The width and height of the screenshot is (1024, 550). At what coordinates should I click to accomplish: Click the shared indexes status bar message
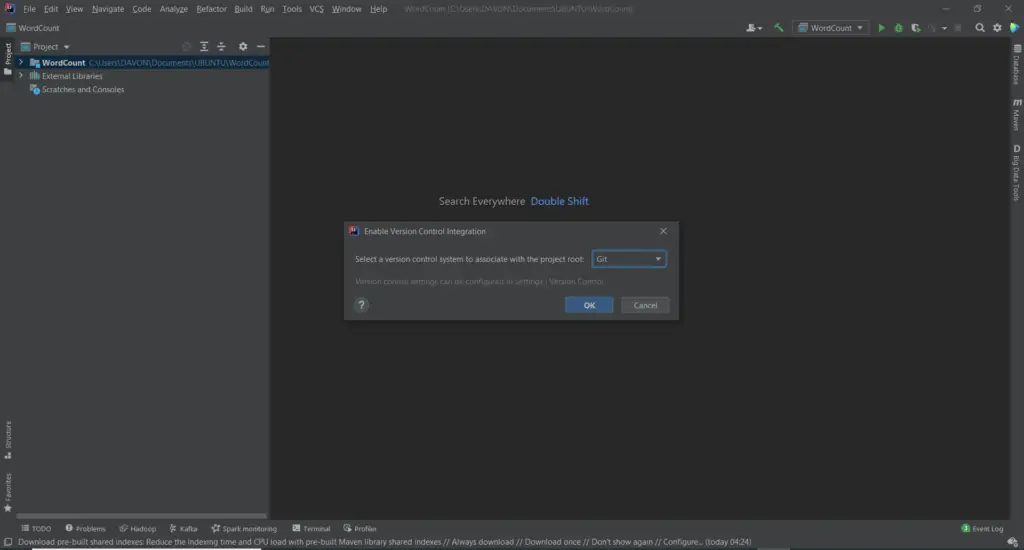click(x=385, y=542)
